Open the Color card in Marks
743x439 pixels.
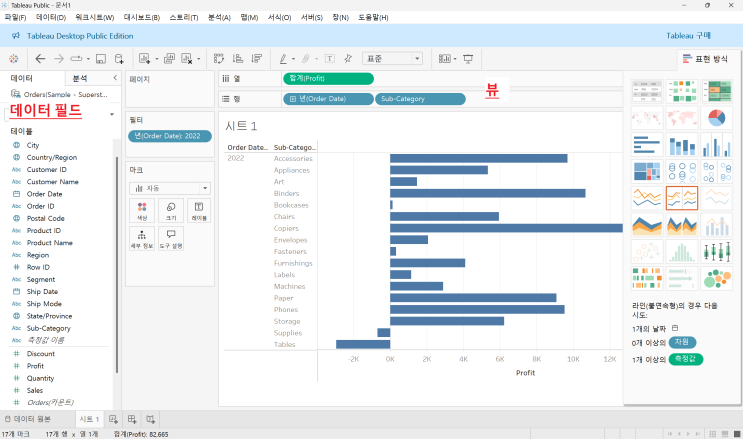pyautogui.click(x=142, y=210)
